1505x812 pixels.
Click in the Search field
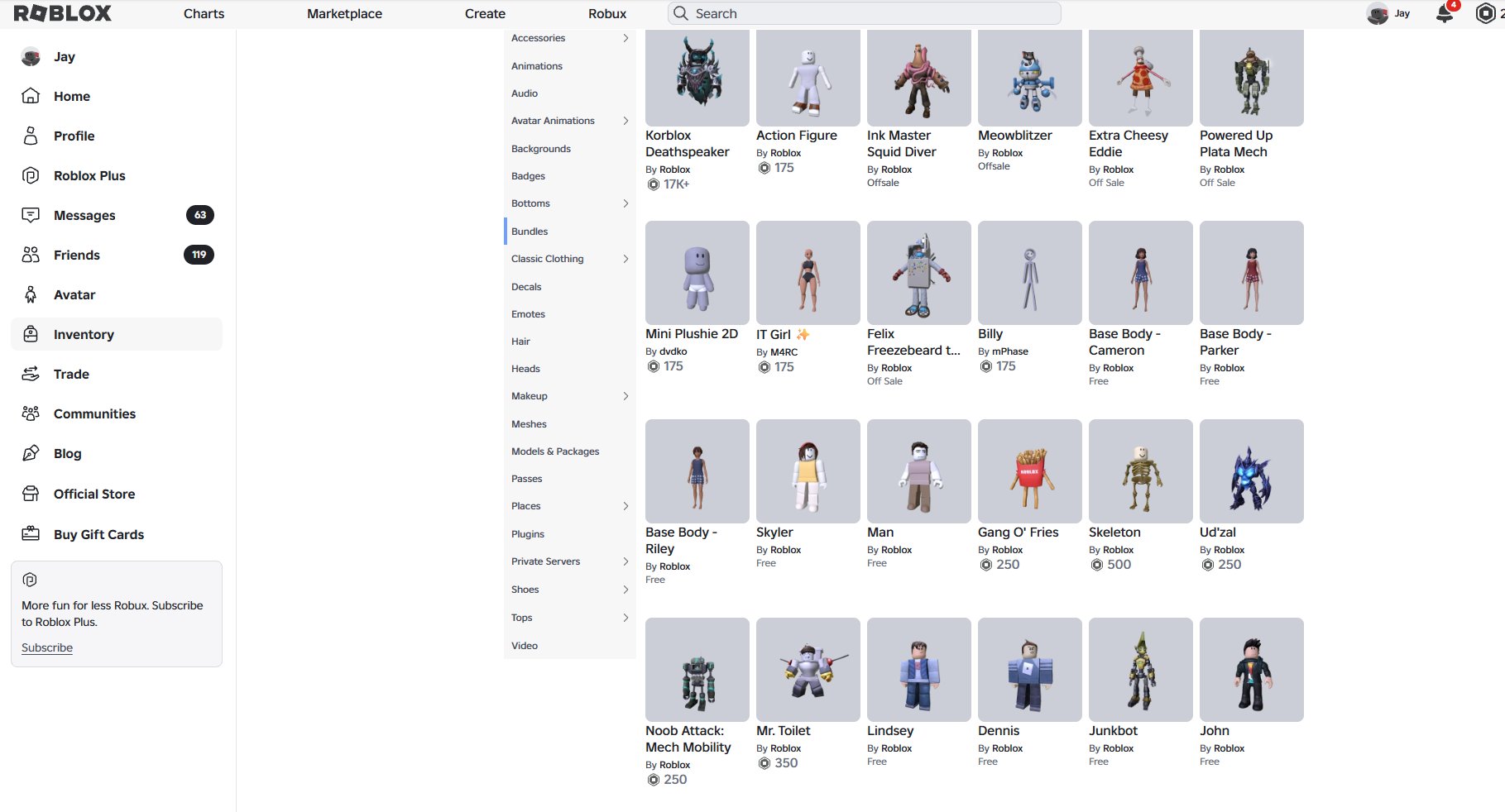864,13
